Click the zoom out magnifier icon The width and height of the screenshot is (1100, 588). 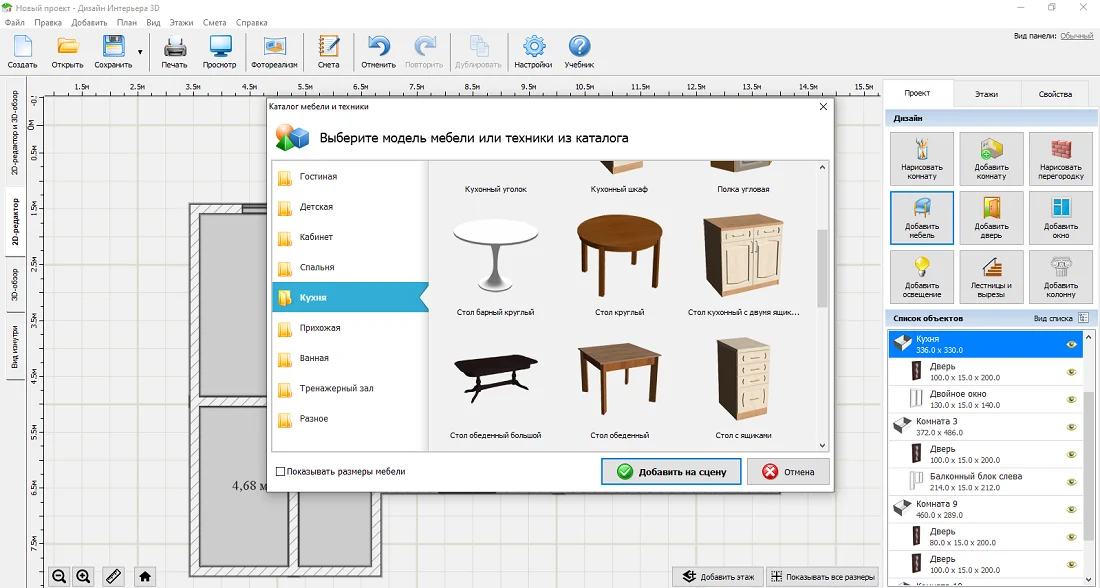(59, 576)
